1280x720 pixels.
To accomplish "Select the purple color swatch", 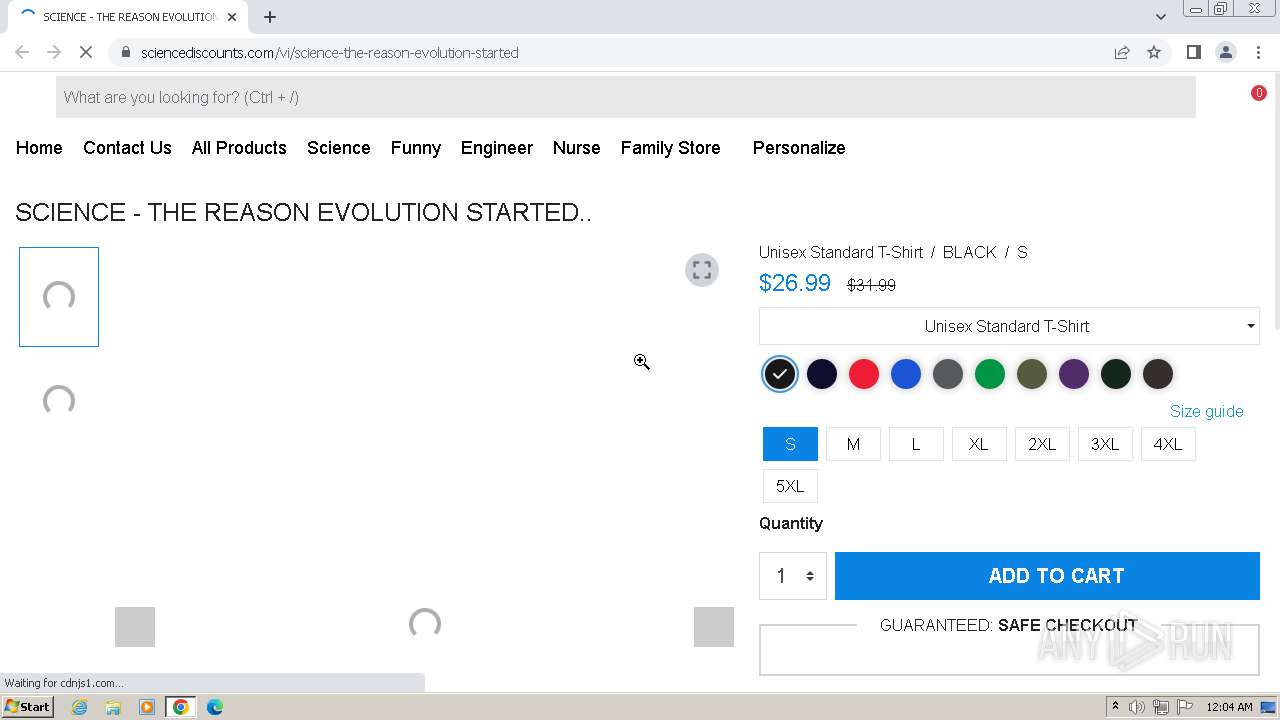I will [1074, 374].
